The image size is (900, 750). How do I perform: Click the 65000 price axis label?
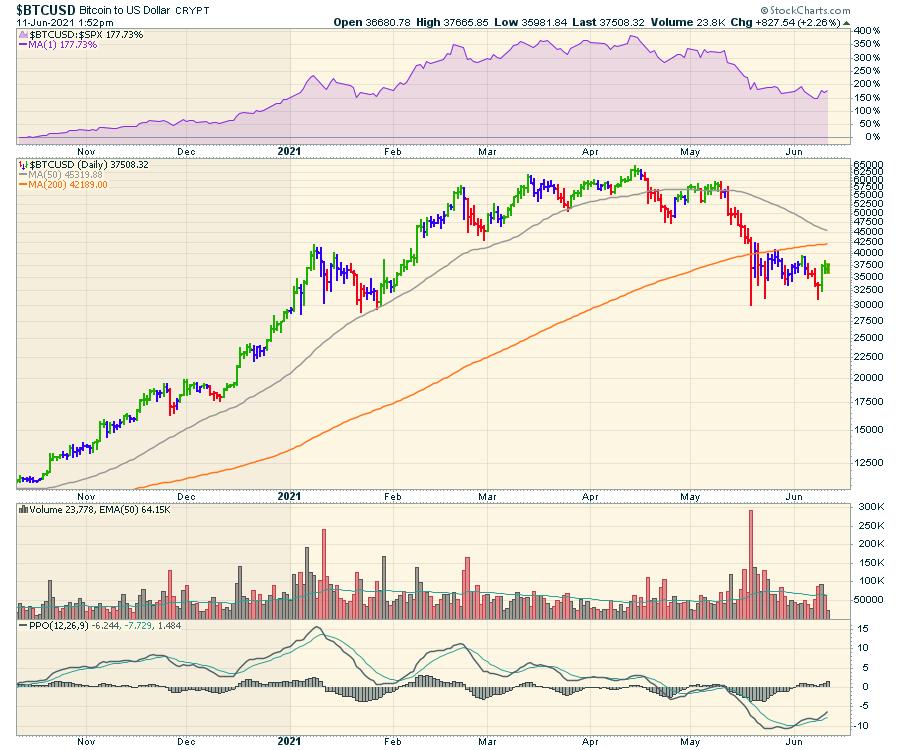click(x=870, y=163)
